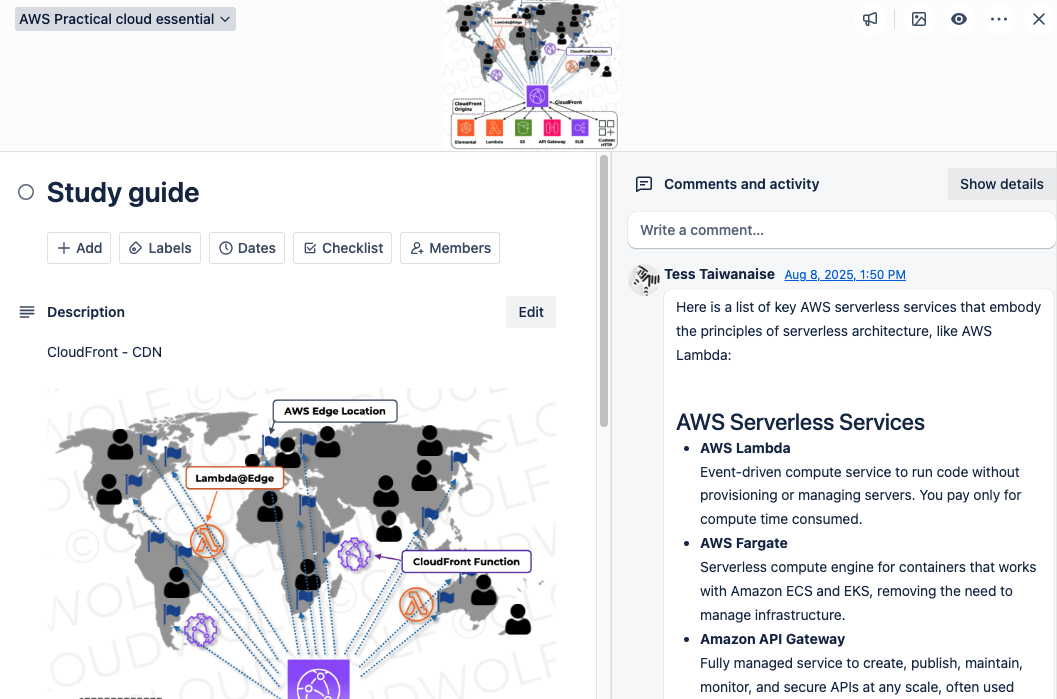Click the Comments and activity icon
This screenshot has width=1057, height=699.
pyautogui.click(x=644, y=184)
